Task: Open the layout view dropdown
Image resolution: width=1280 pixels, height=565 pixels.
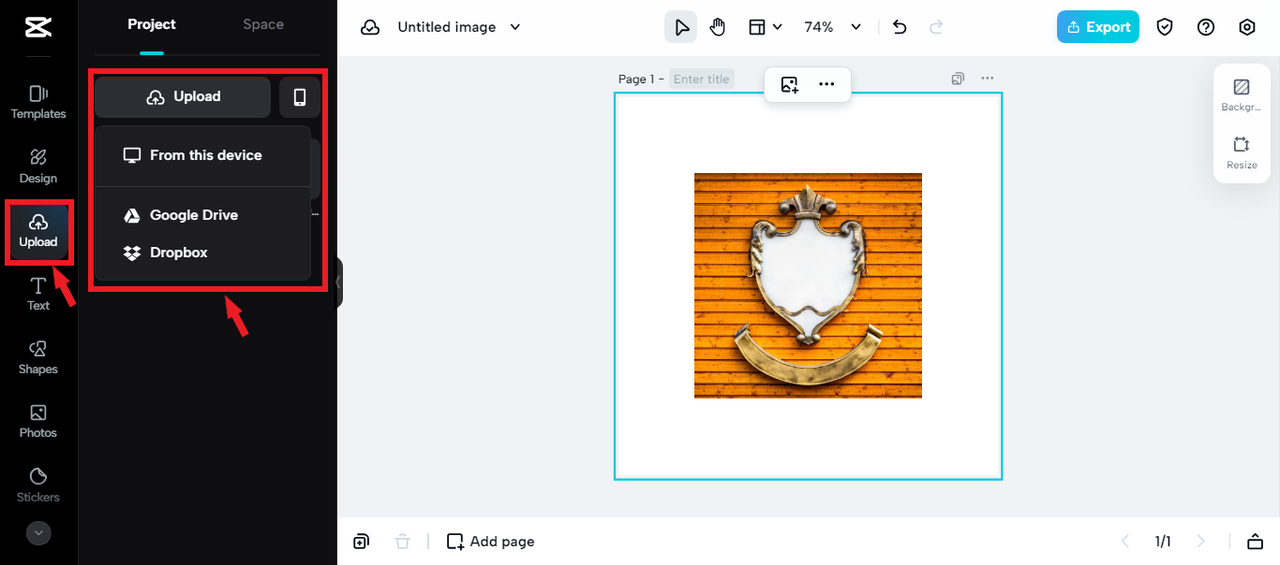Action: tap(765, 27)
